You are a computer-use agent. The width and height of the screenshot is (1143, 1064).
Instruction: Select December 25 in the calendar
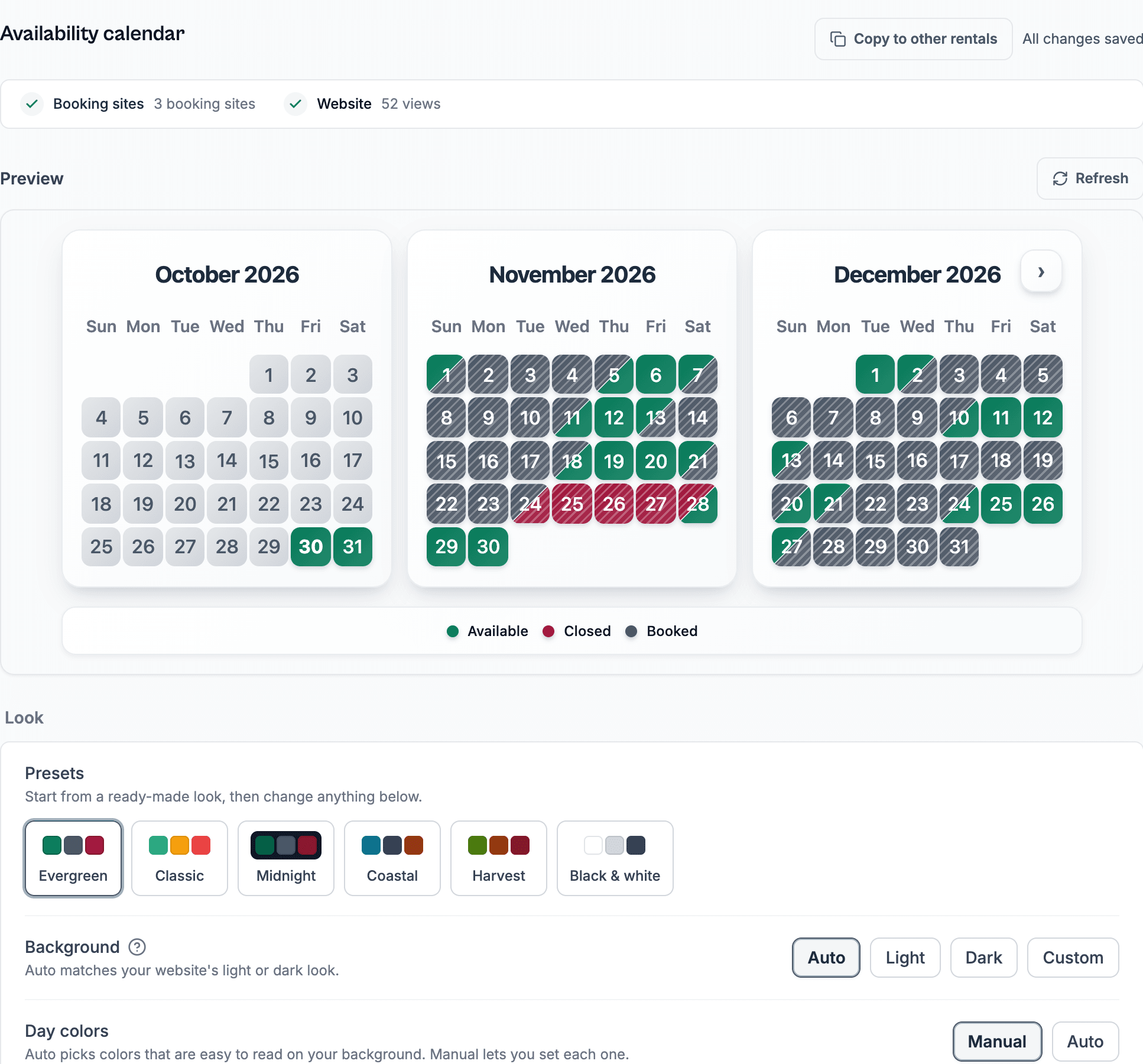click(1001, 504)
